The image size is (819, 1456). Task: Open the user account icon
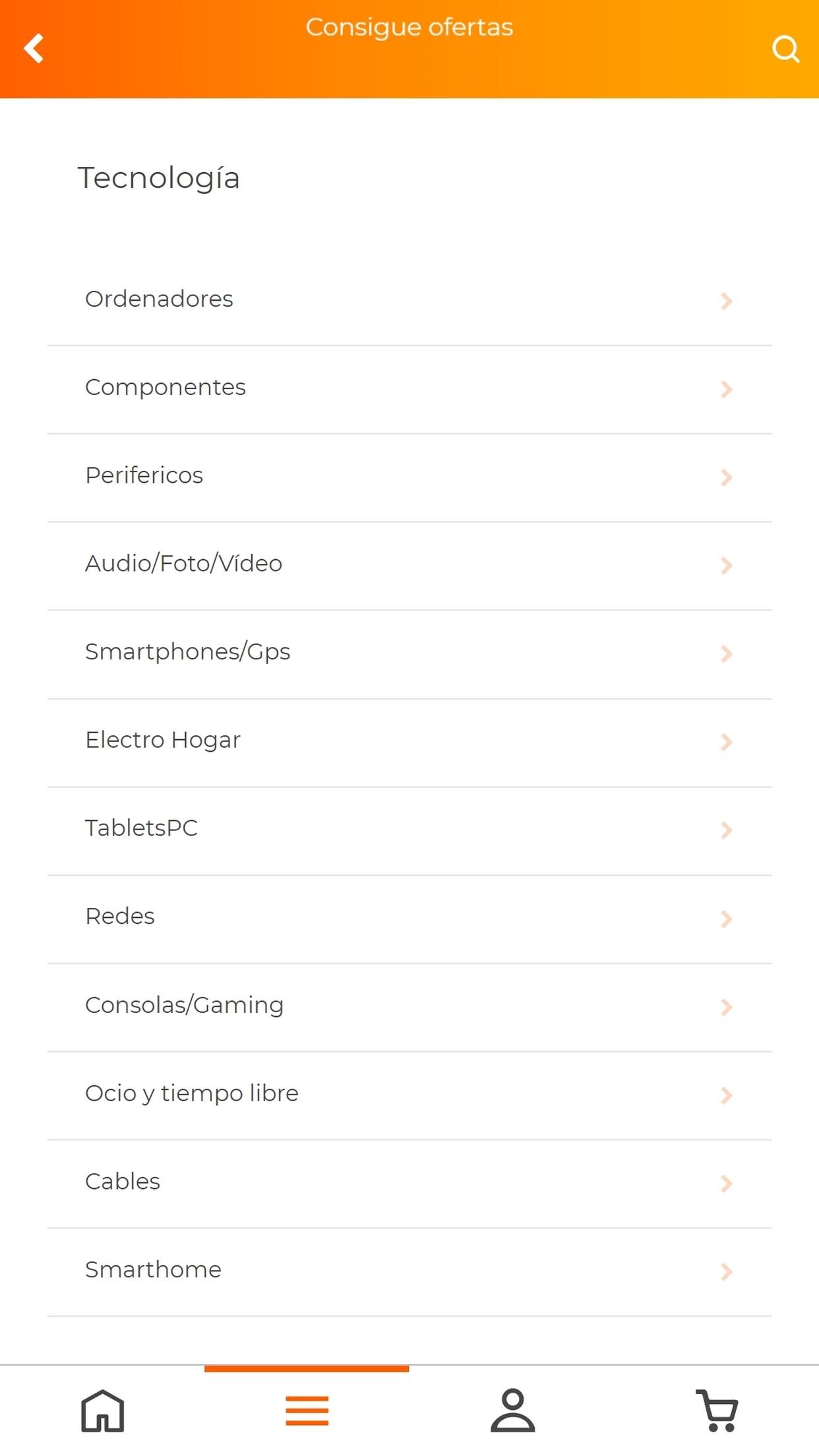512,1410
